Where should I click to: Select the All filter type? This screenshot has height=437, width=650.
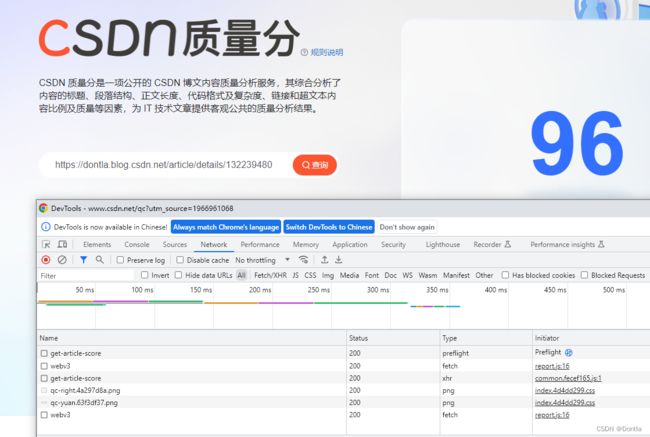click(x=241, y=275)
